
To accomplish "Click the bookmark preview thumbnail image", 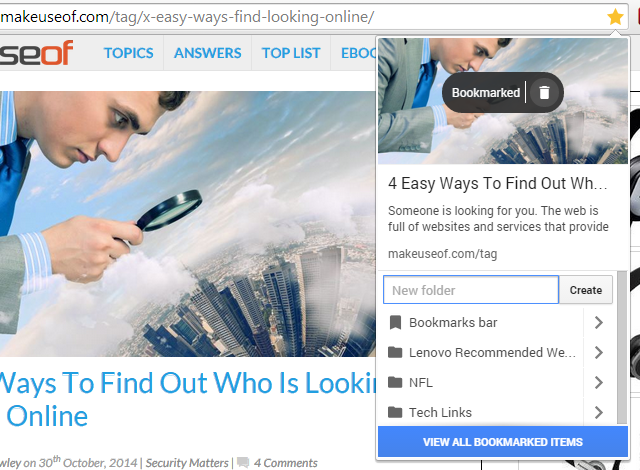I will pos(503,101).
